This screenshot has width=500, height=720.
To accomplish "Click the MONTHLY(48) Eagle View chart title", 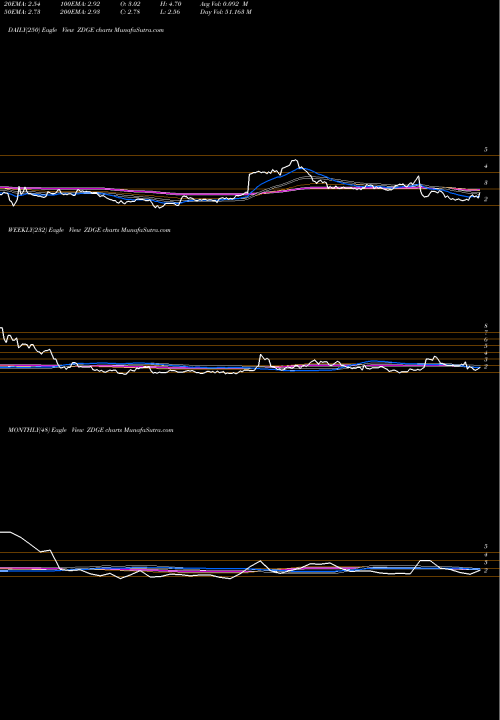I will 90,430.
